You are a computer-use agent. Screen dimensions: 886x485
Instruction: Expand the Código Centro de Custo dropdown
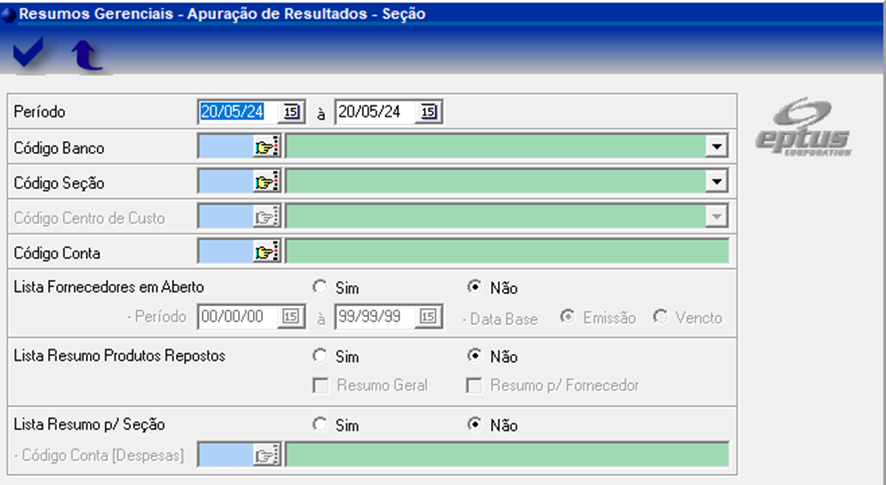(716, 217)
